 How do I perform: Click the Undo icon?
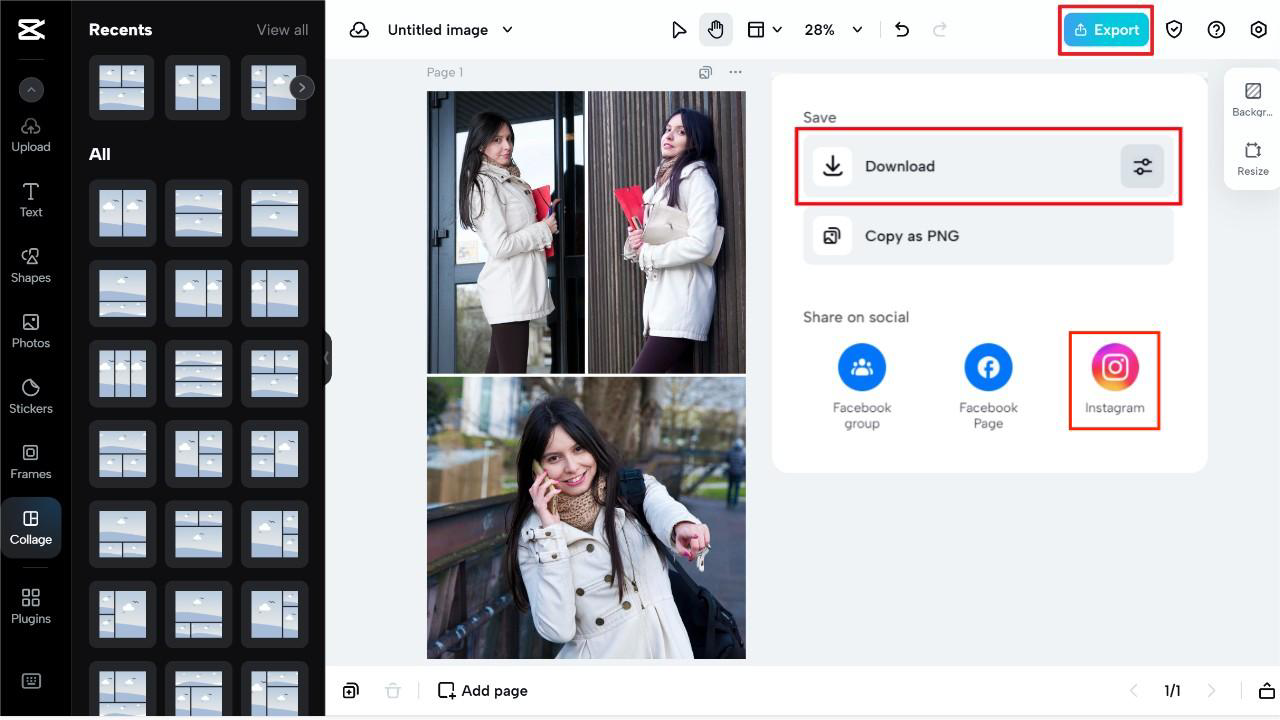pyautogui.click(x=901, y=29)
